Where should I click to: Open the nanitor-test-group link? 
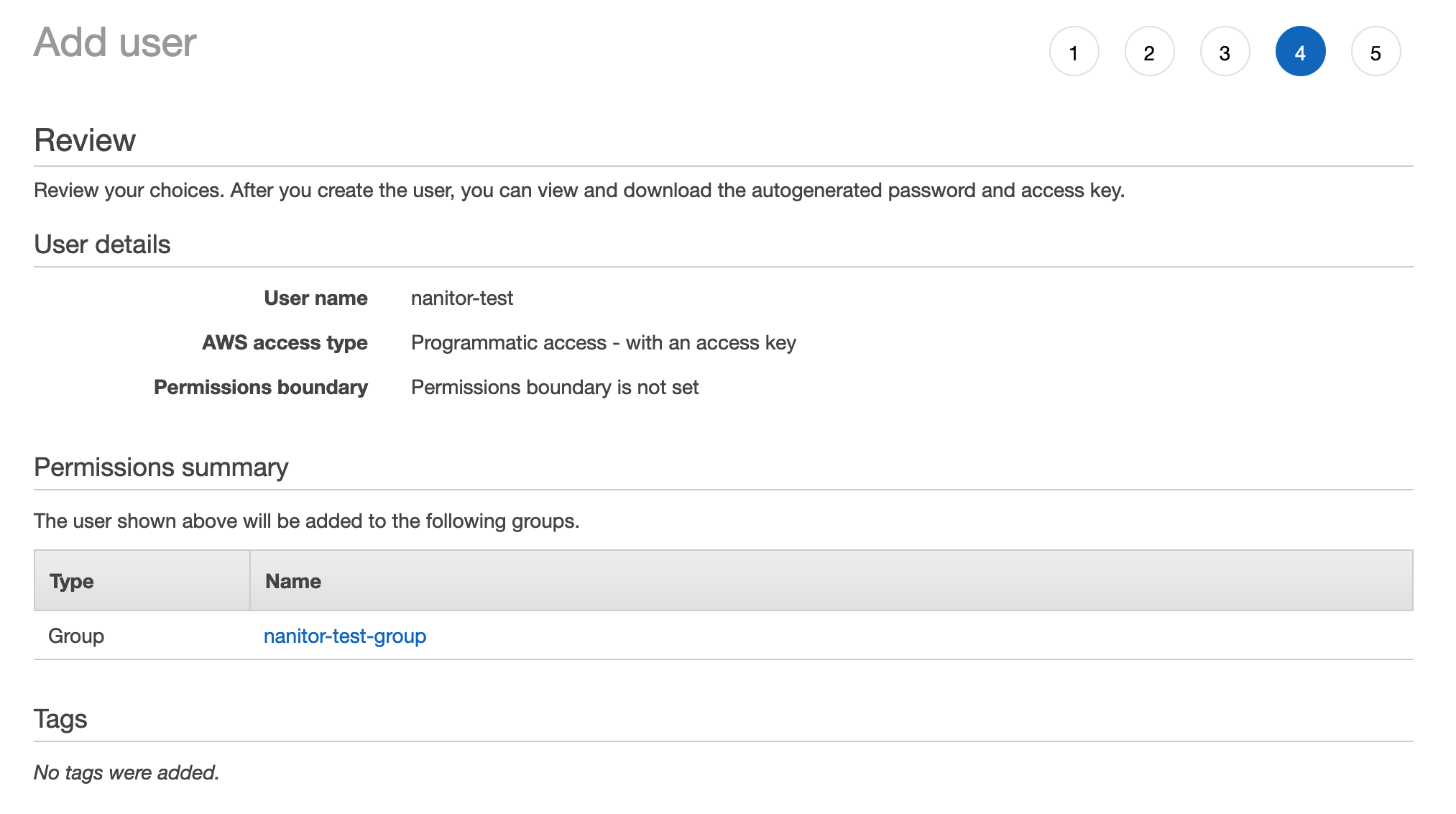click(x=345, y=636)
